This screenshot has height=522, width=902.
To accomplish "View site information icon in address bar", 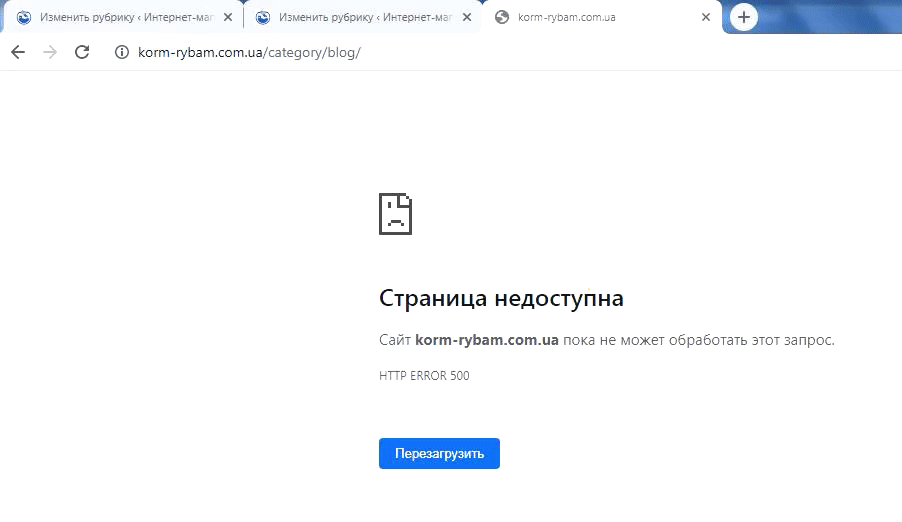I will tap(121, 52).
